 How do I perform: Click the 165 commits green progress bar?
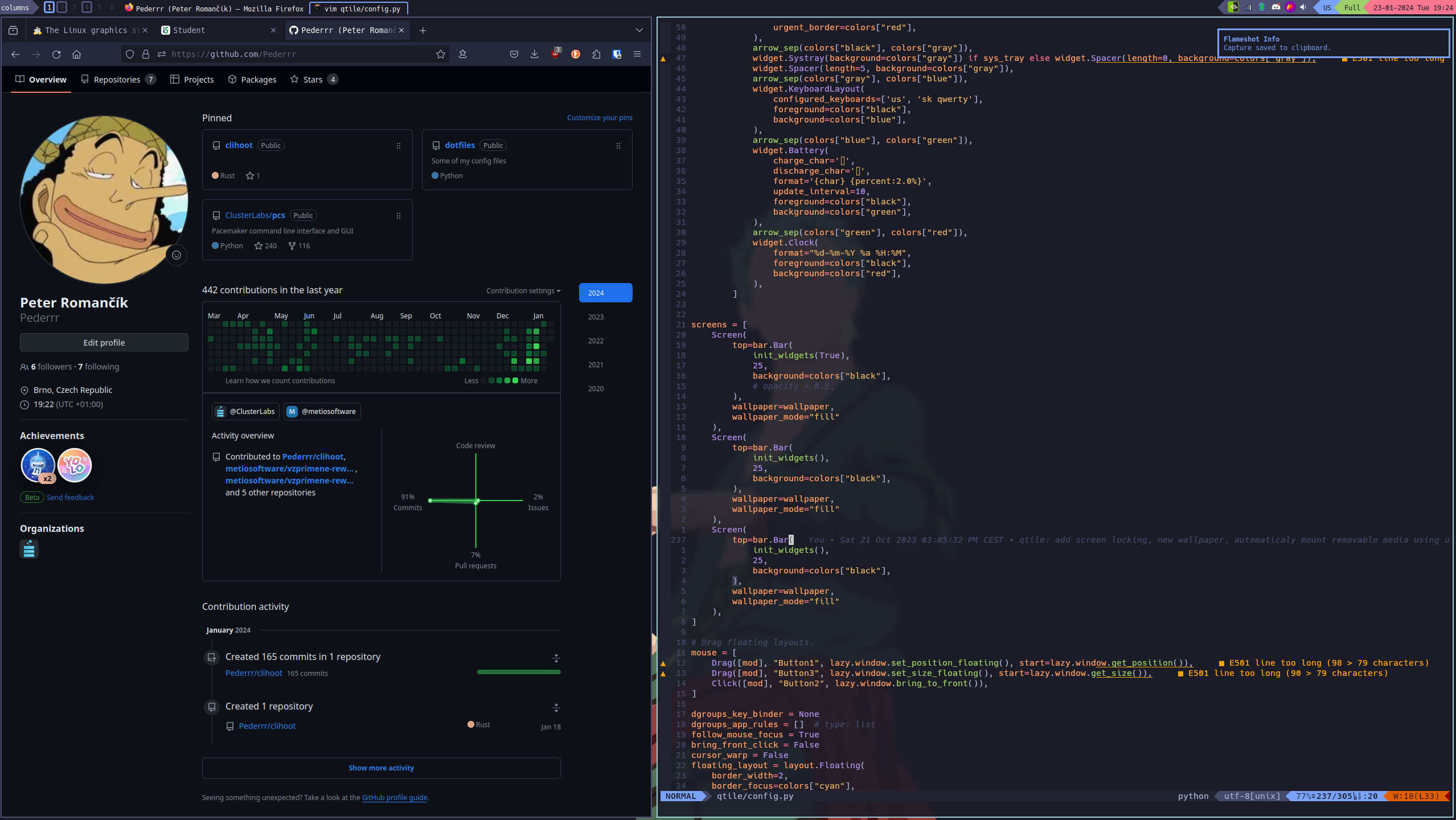519,673
